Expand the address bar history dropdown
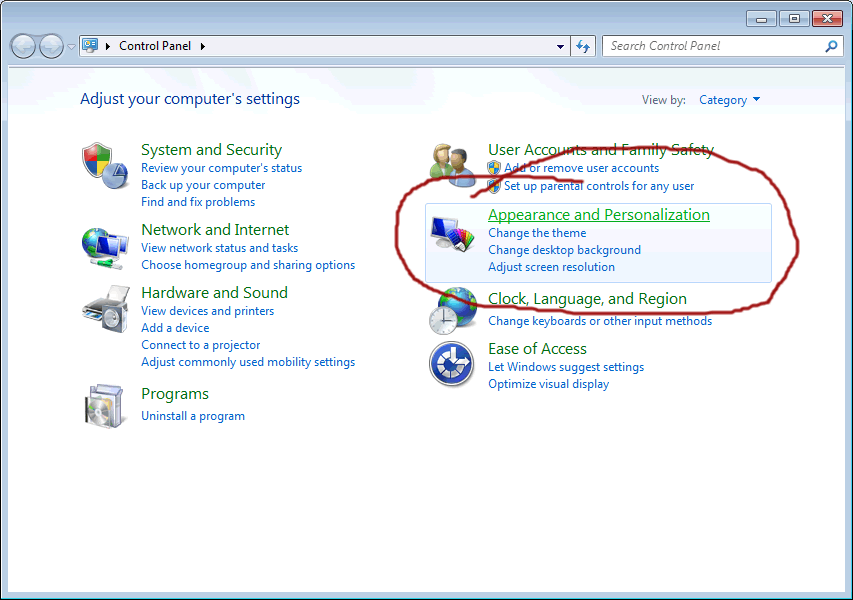The height and width of the screenshot is (600, 853). 560,47
